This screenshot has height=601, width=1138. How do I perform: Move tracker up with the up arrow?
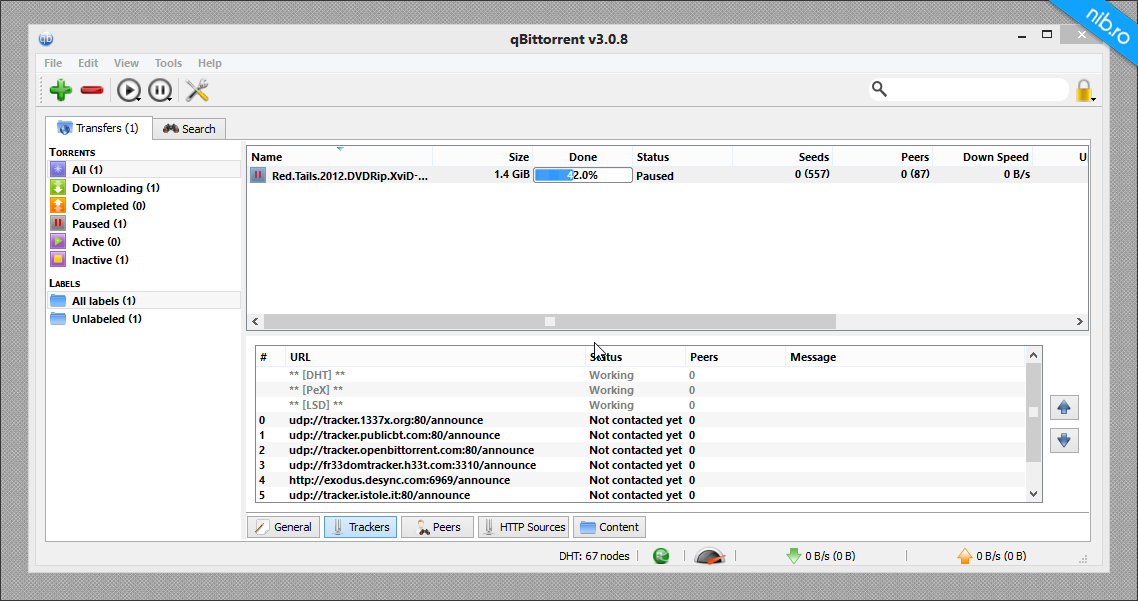point(1064,408)
